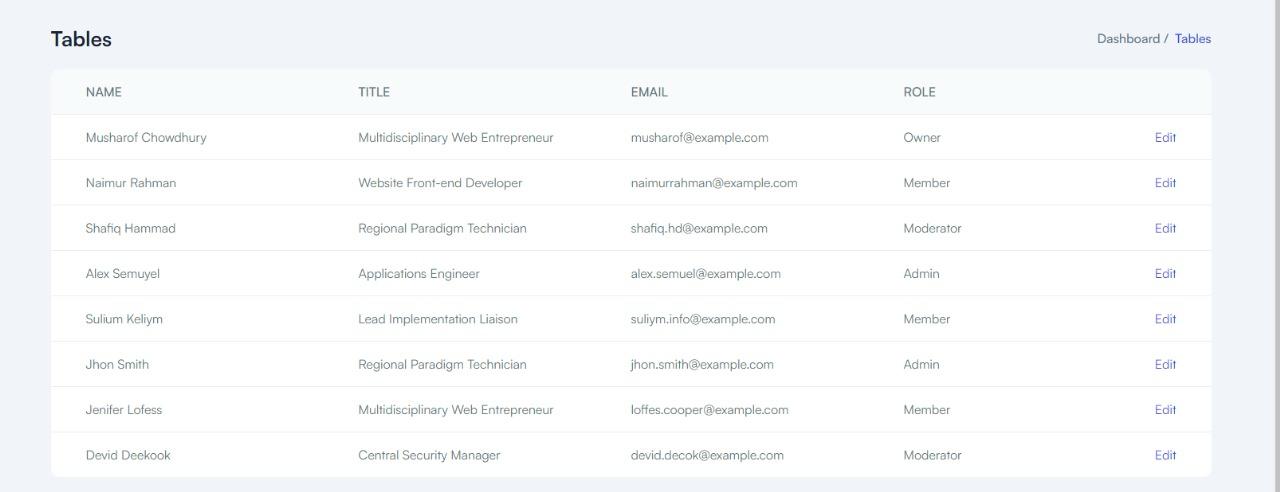Edit Sulium Keliym's entry

coord(1165,319)
